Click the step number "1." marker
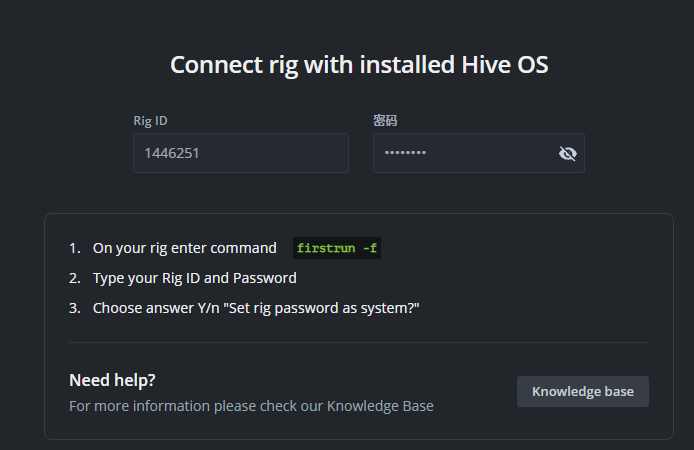 (74, 248)
